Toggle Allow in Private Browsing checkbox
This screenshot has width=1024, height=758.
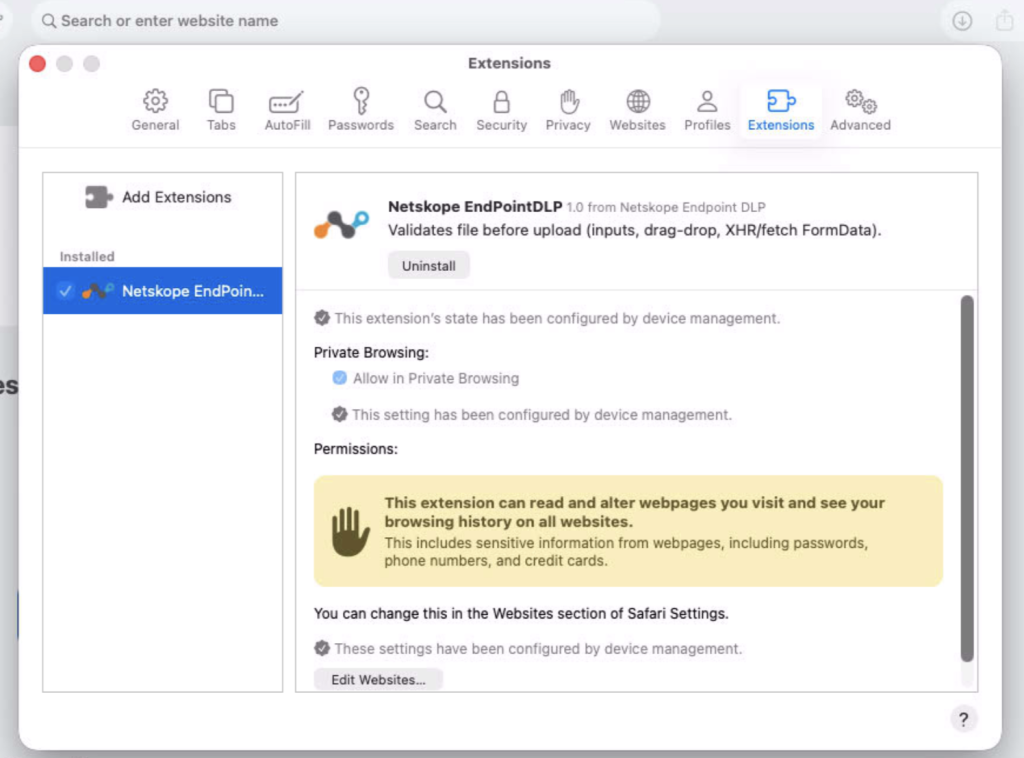(x=340, y=378)
